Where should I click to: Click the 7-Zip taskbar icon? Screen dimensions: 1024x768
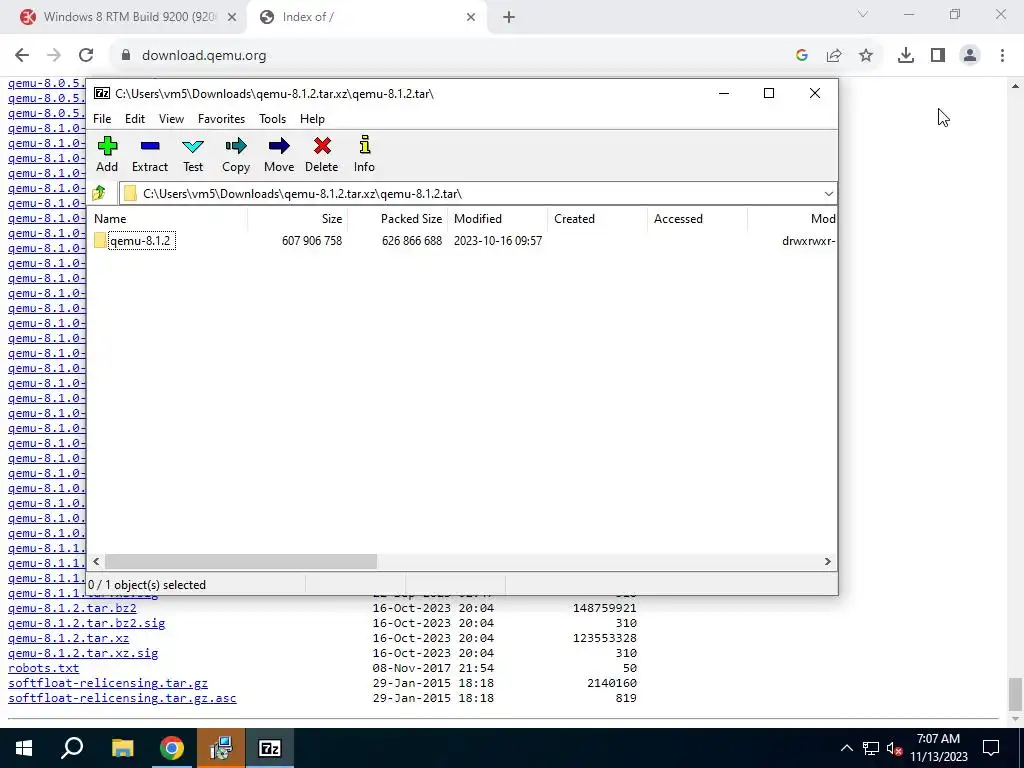270,748
